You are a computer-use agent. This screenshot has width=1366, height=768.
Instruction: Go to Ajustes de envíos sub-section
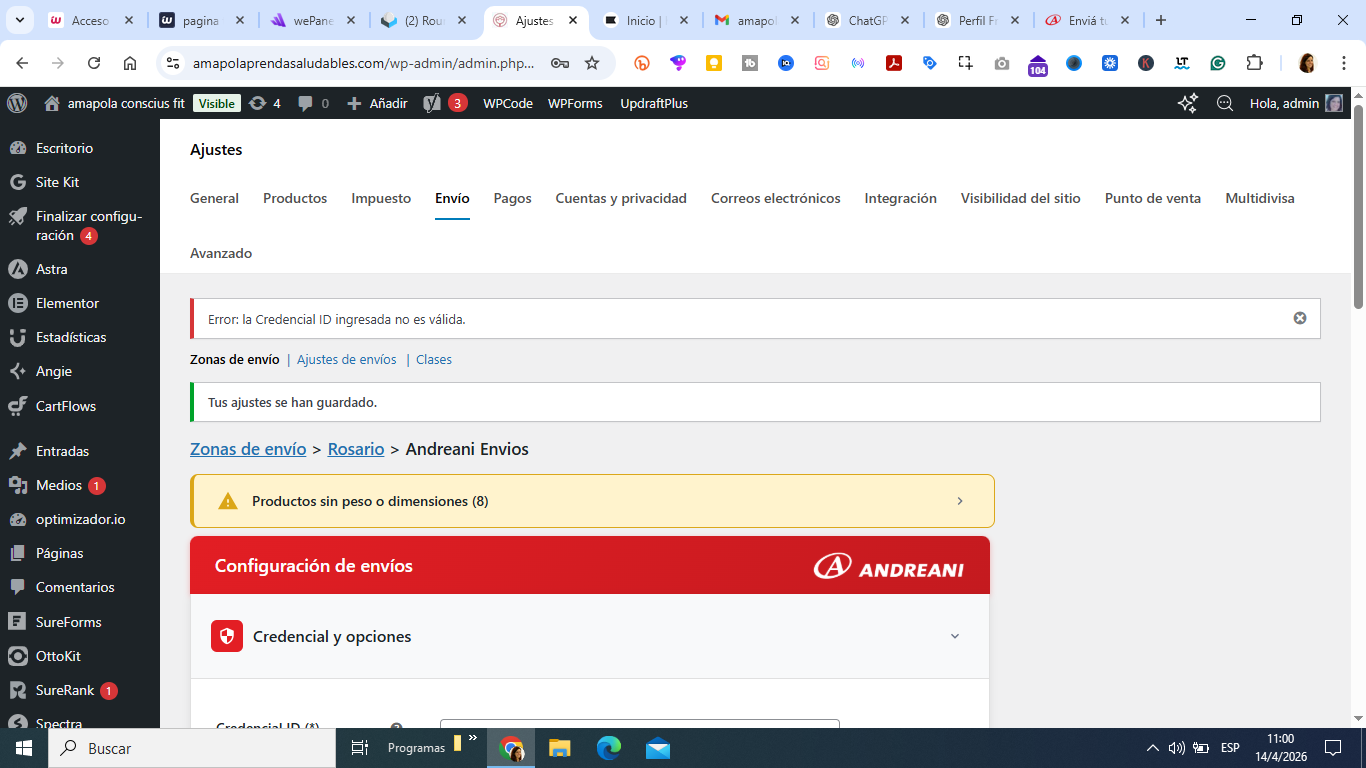pyautogui.click(x=346, y=359)
